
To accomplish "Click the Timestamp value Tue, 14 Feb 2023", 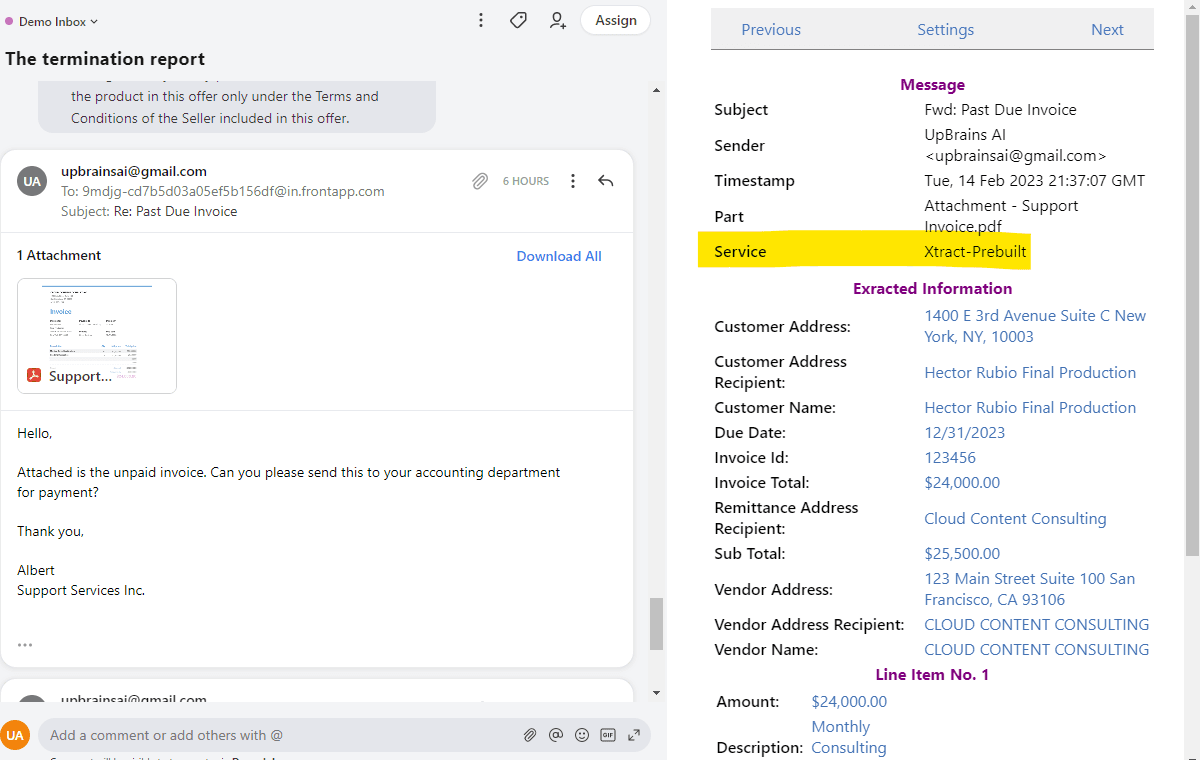I will [1034, 181].
